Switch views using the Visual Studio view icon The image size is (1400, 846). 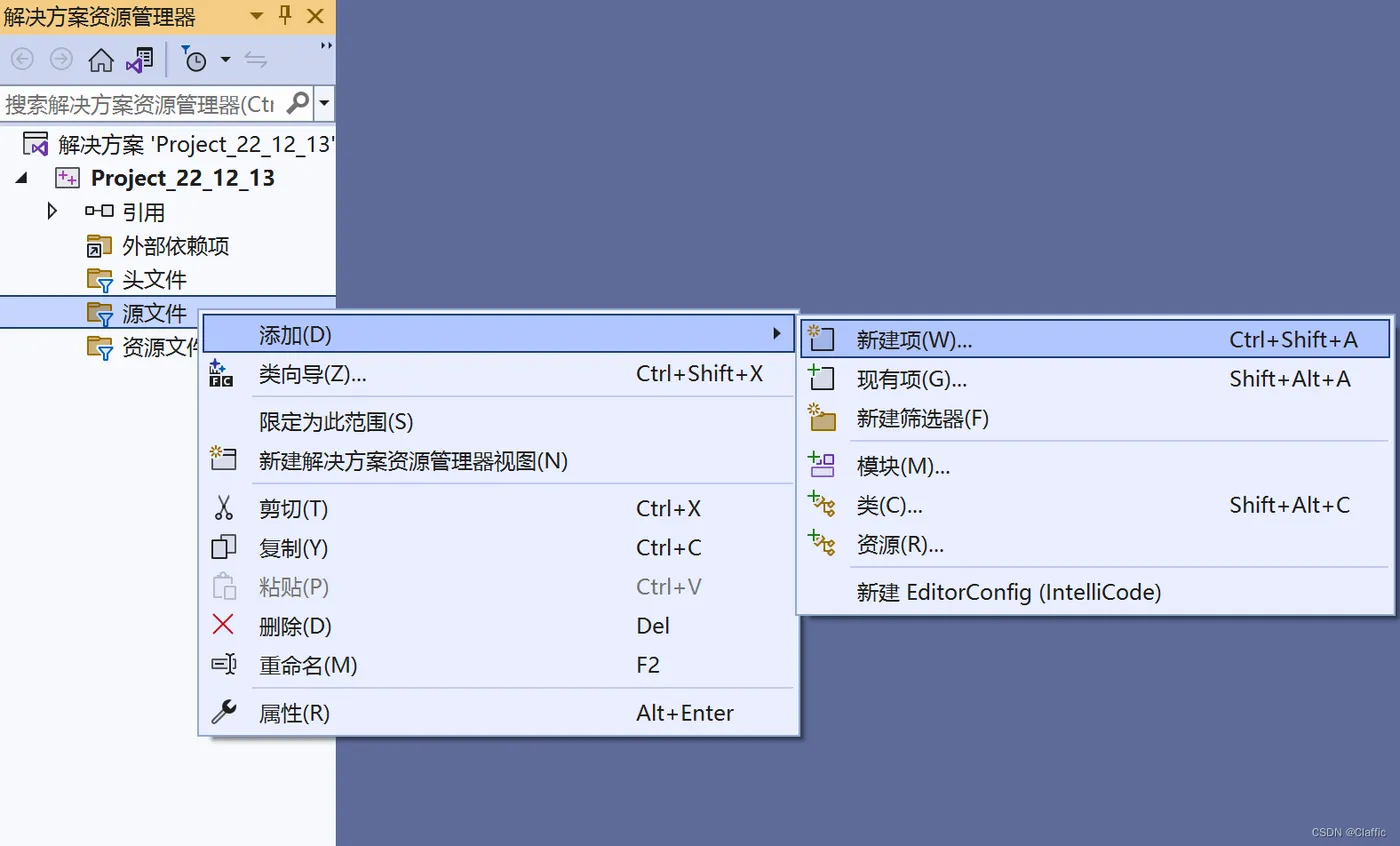tap(139, 60)
